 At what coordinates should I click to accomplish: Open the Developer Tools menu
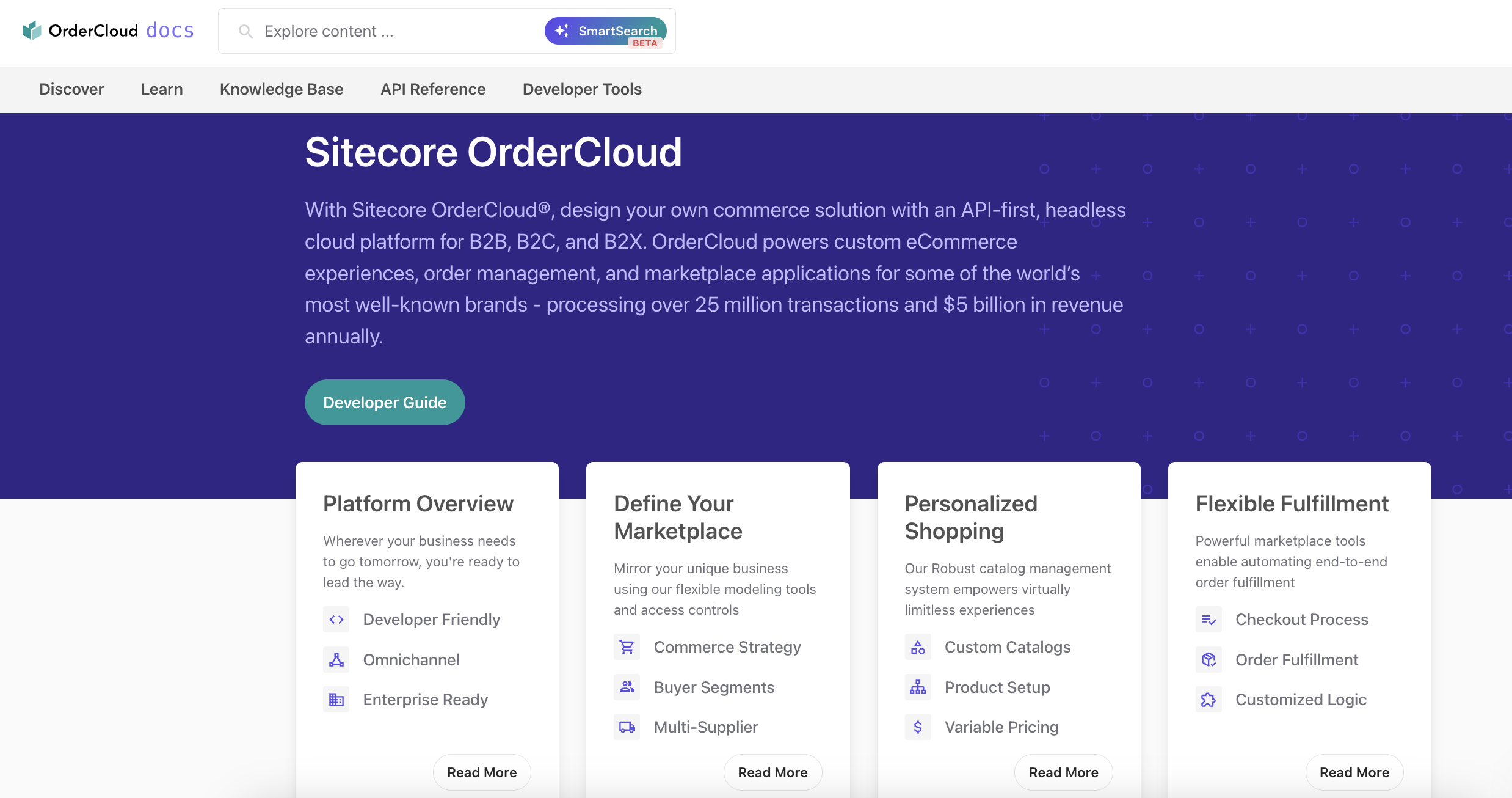pos(582,89)
